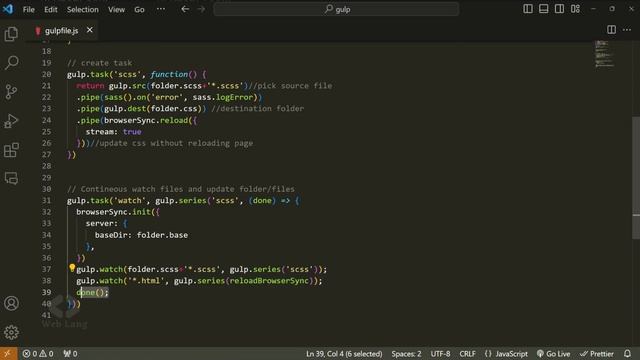Screen dimensions: 640x360
Task: Click the 'function' keyword on line 20
Action: pyautogui.click(x=169, y=74)
